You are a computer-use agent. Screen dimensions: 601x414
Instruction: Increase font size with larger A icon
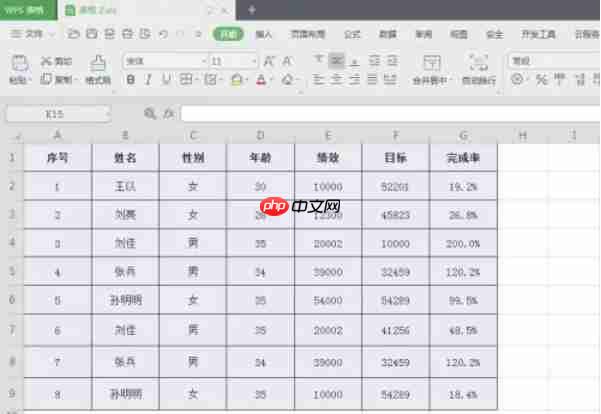[269, 61]
